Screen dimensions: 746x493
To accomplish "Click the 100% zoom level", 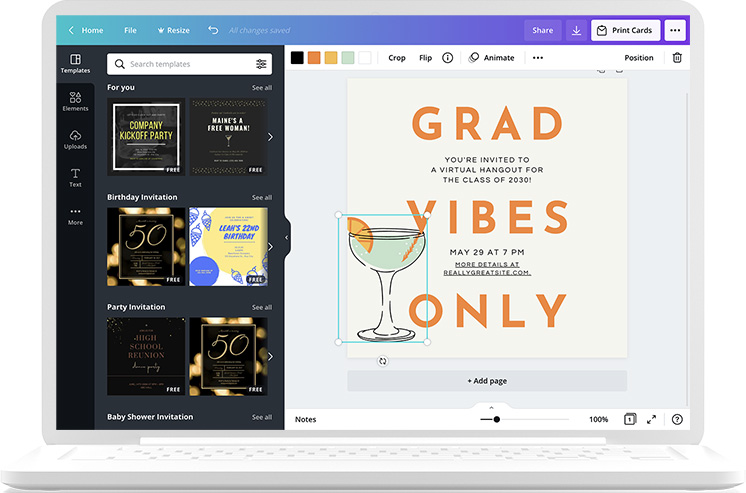I will pos(599,419).
